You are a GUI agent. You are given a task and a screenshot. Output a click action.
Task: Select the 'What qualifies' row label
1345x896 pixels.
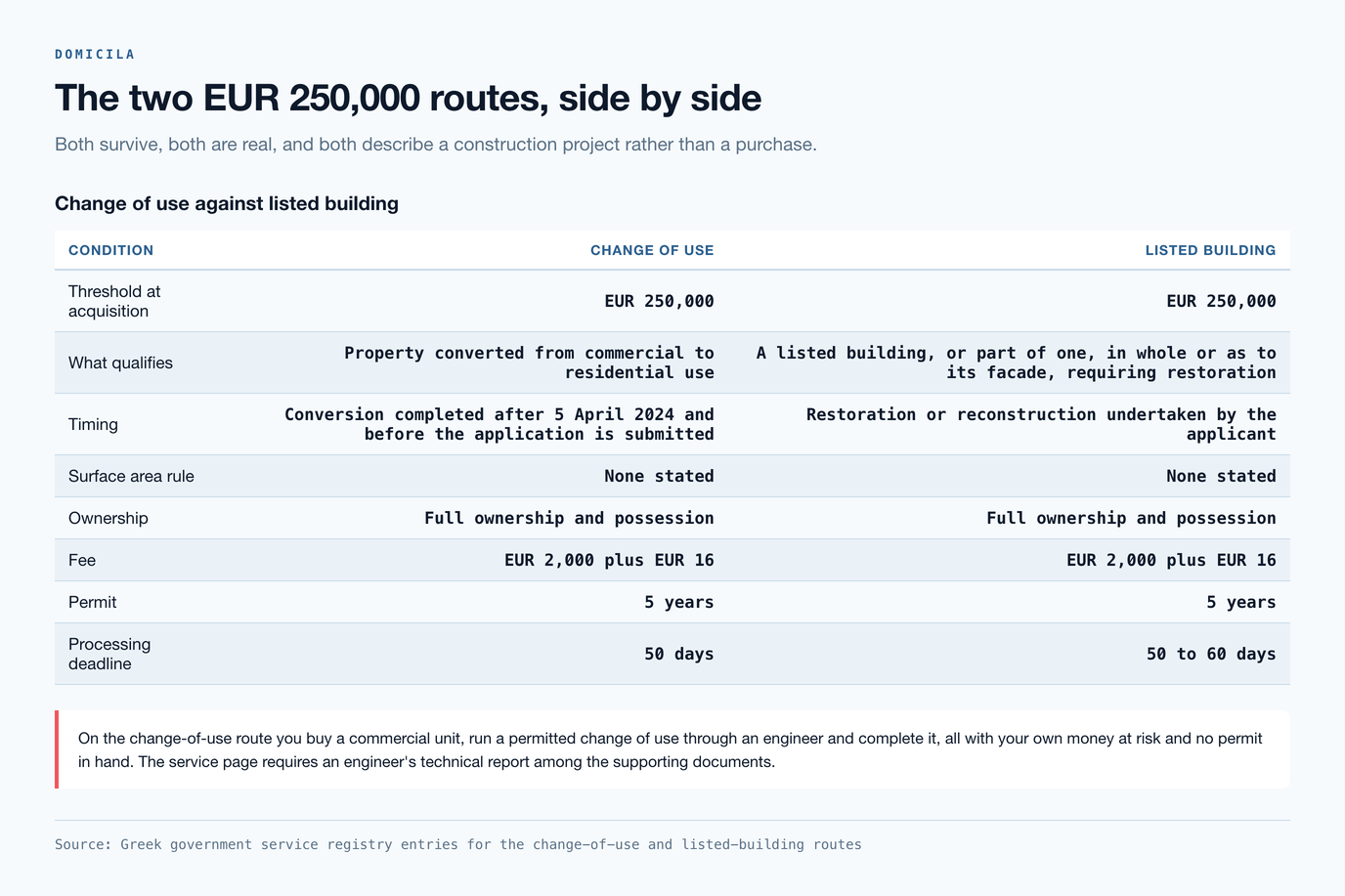tap(120, 363)
